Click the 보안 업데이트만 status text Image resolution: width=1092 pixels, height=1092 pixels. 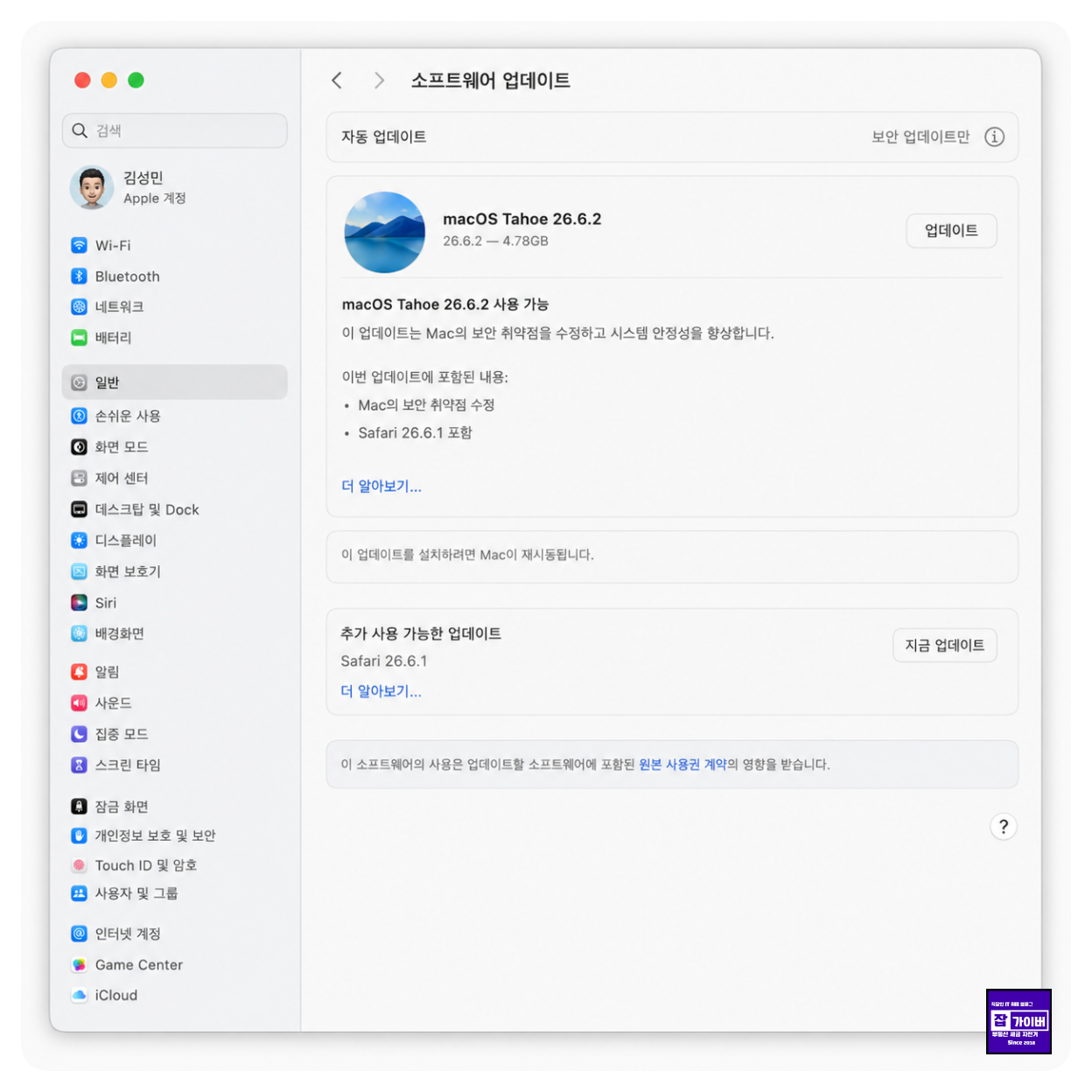[920, 136]
